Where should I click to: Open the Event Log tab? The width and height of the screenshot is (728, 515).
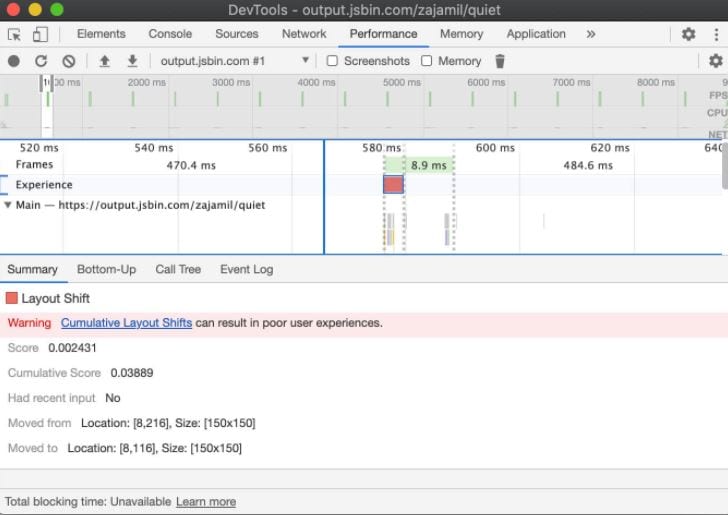point(247,269)
